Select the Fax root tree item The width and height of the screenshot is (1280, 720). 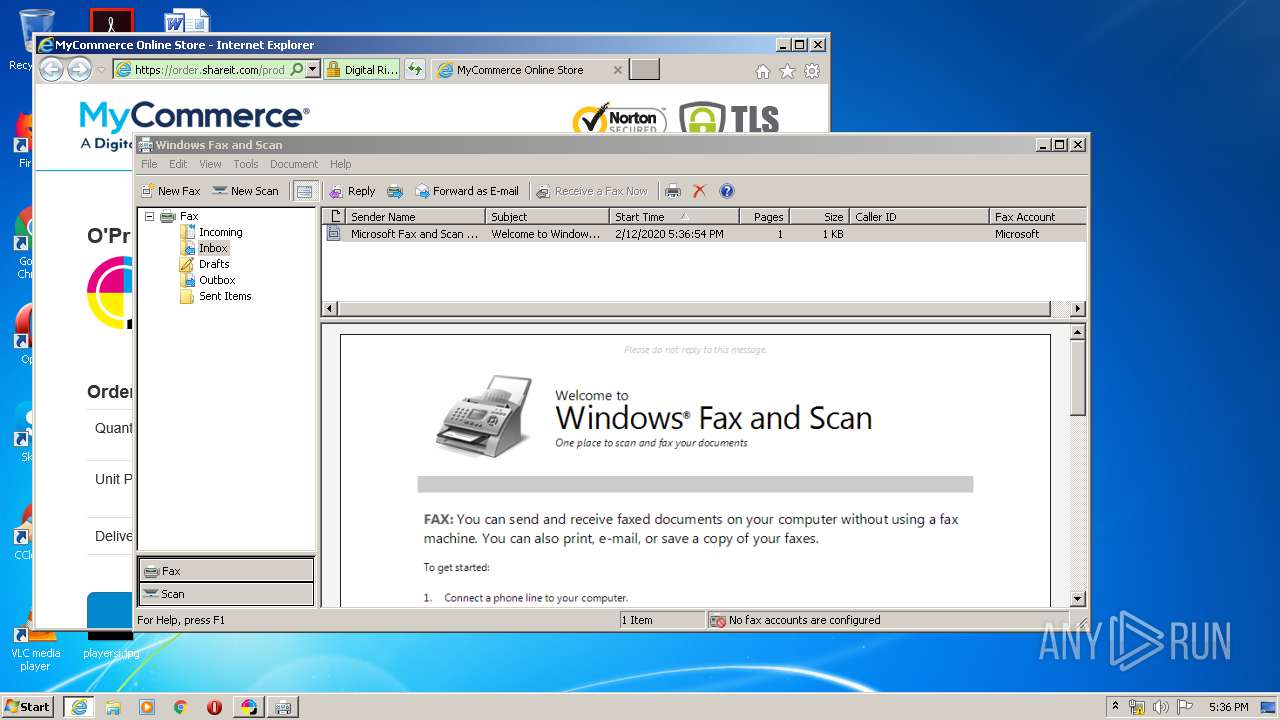click(189, 216)
